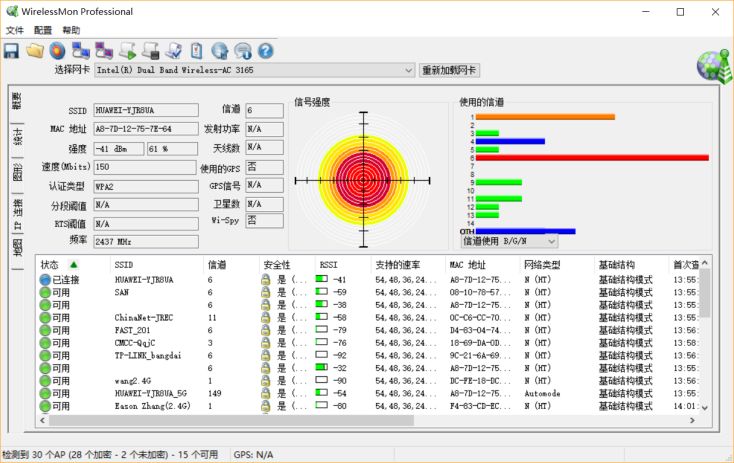Click the lock icon in HUAWEI-YJRSUA_5G row
This screenshot has width=734, height=463.
point(265,393)
